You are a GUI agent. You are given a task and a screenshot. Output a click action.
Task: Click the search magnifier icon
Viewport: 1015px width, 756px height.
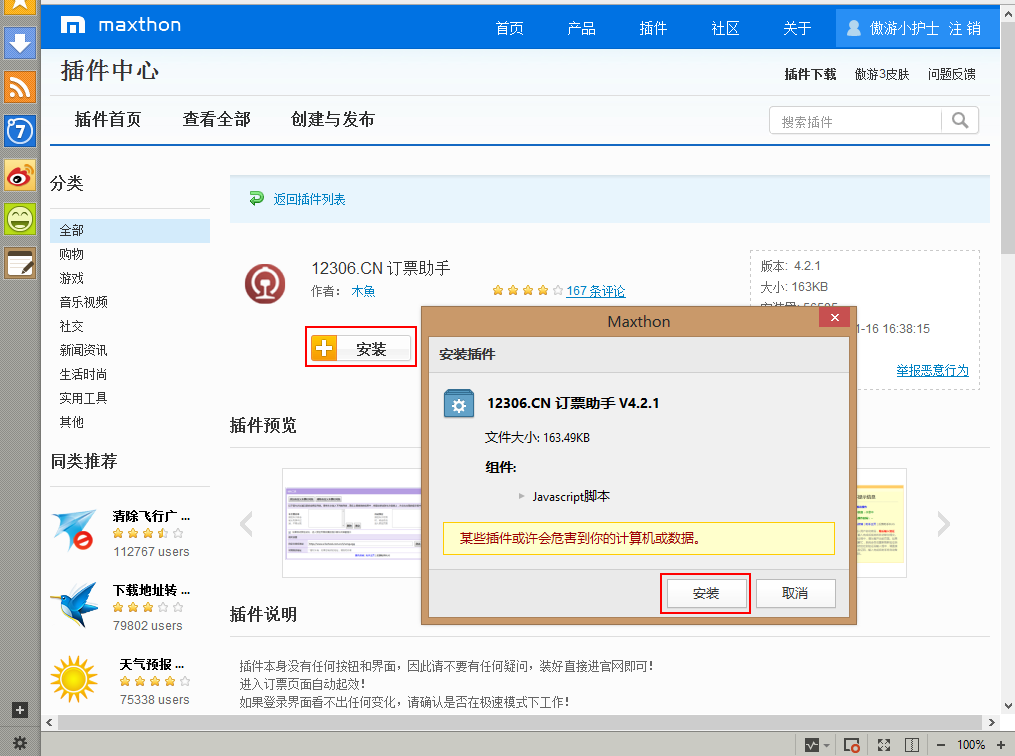tap(960, 120)
